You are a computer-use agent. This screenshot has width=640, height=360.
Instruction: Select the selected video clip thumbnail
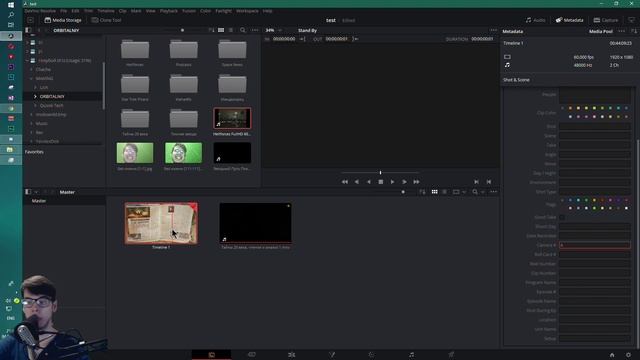[232, 118]
